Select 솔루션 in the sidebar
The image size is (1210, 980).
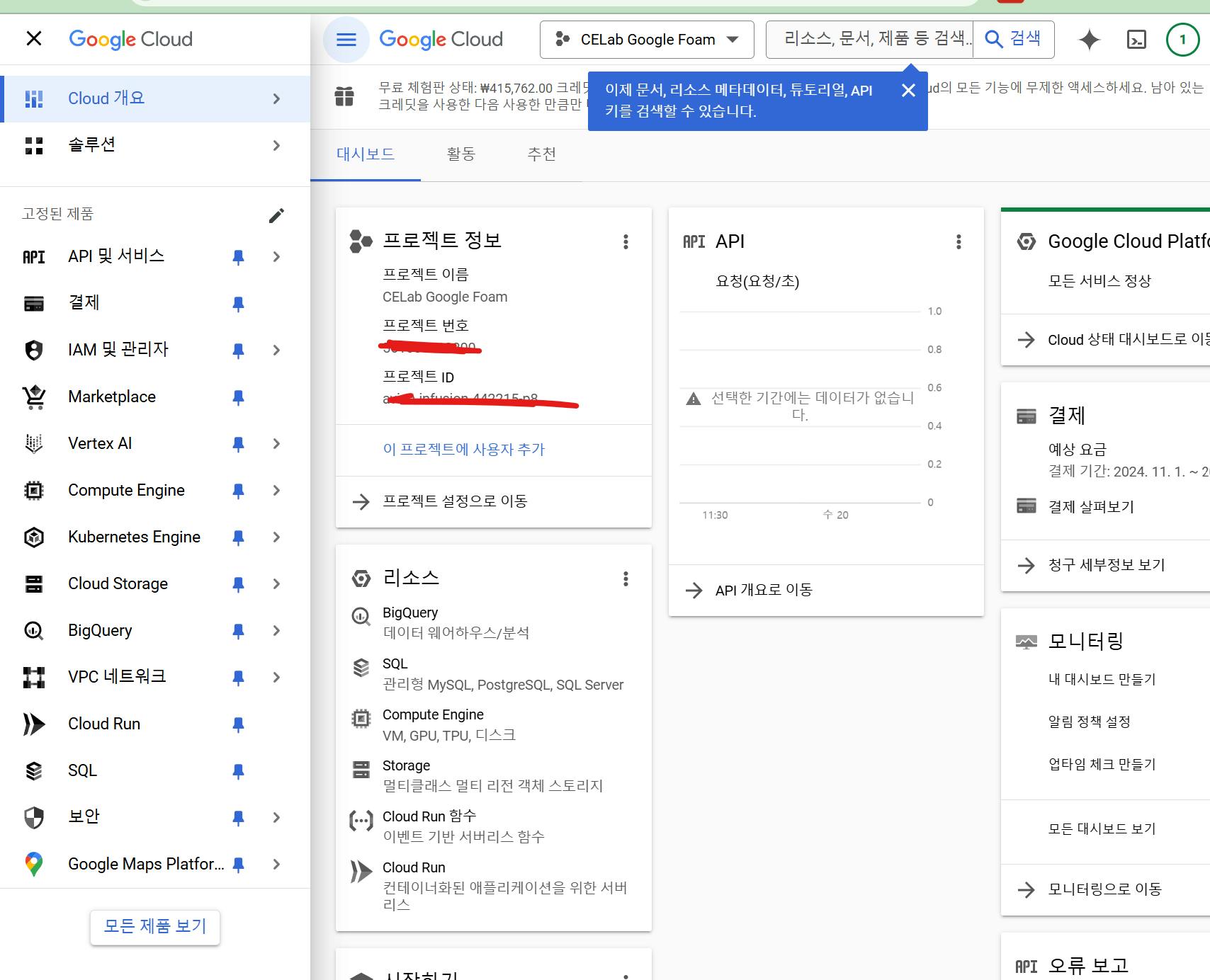pyautogui.click(x=155, y=145)
